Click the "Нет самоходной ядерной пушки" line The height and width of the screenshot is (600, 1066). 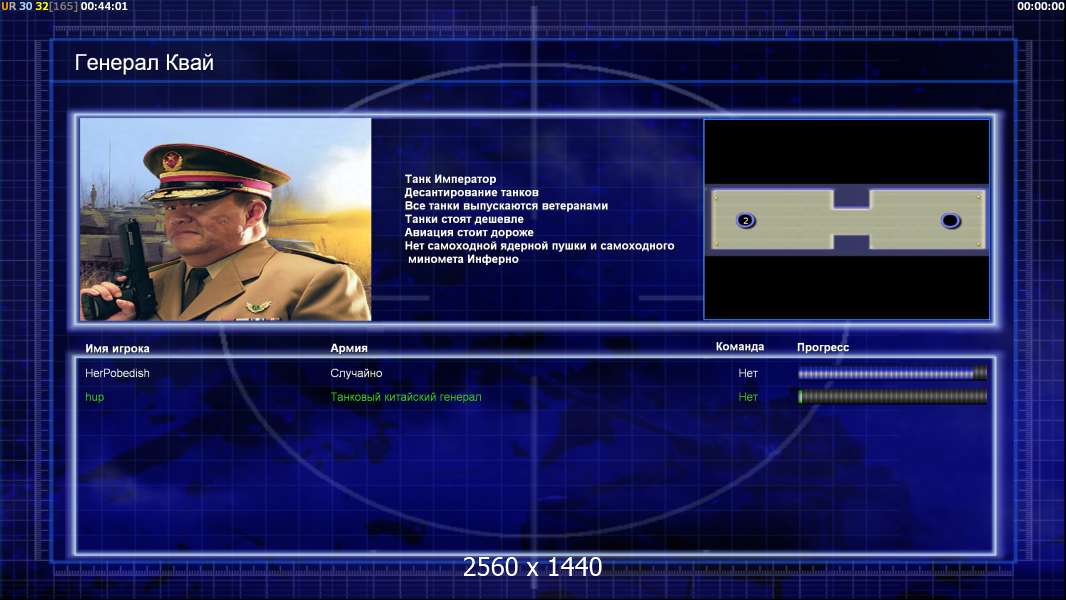(539, 245)
